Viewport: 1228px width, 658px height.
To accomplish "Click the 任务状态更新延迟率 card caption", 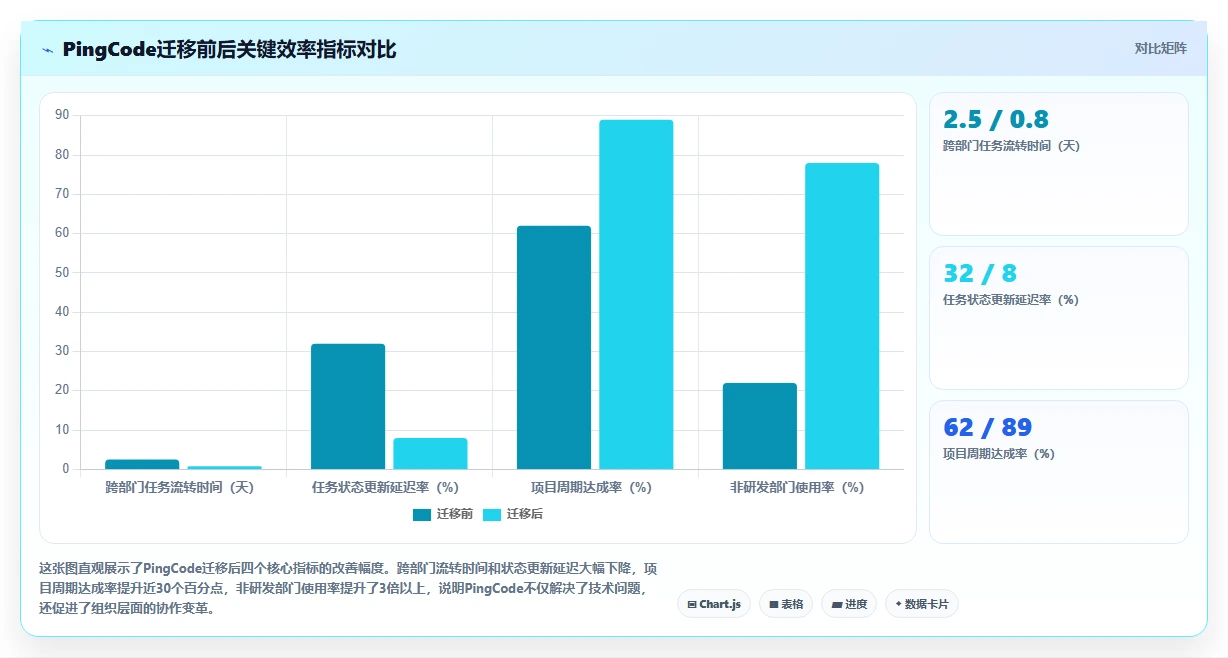I will pos(1010,300).
